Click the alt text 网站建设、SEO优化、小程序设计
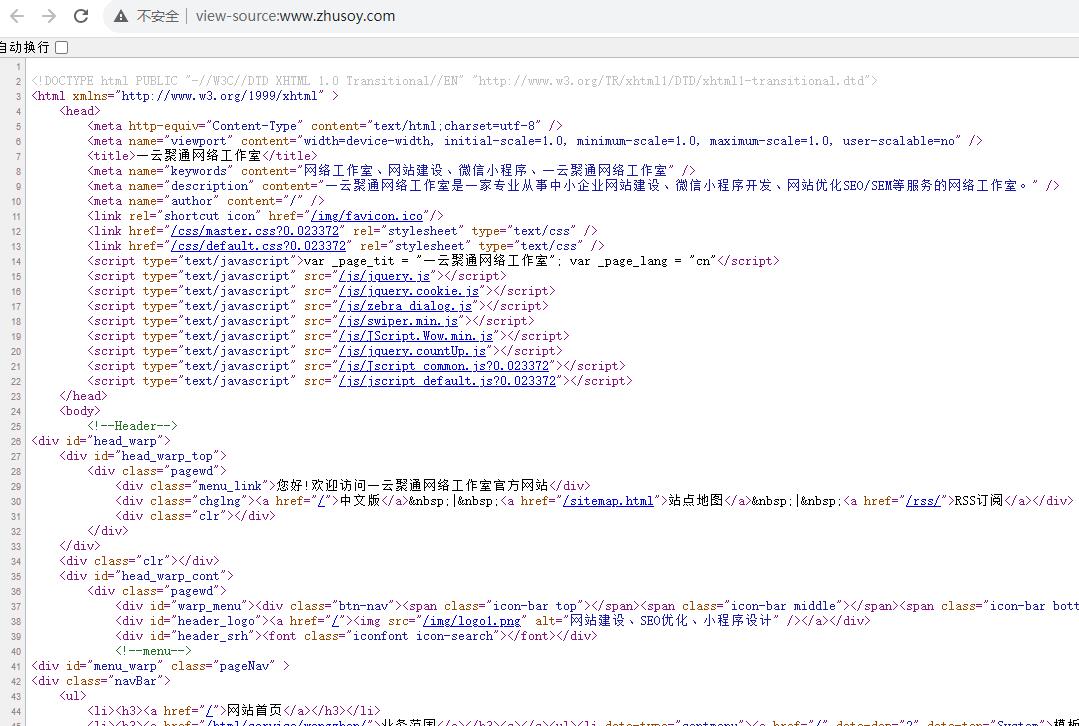The image size is (1079, 726). pyautogui.click(x=672, y=621)
